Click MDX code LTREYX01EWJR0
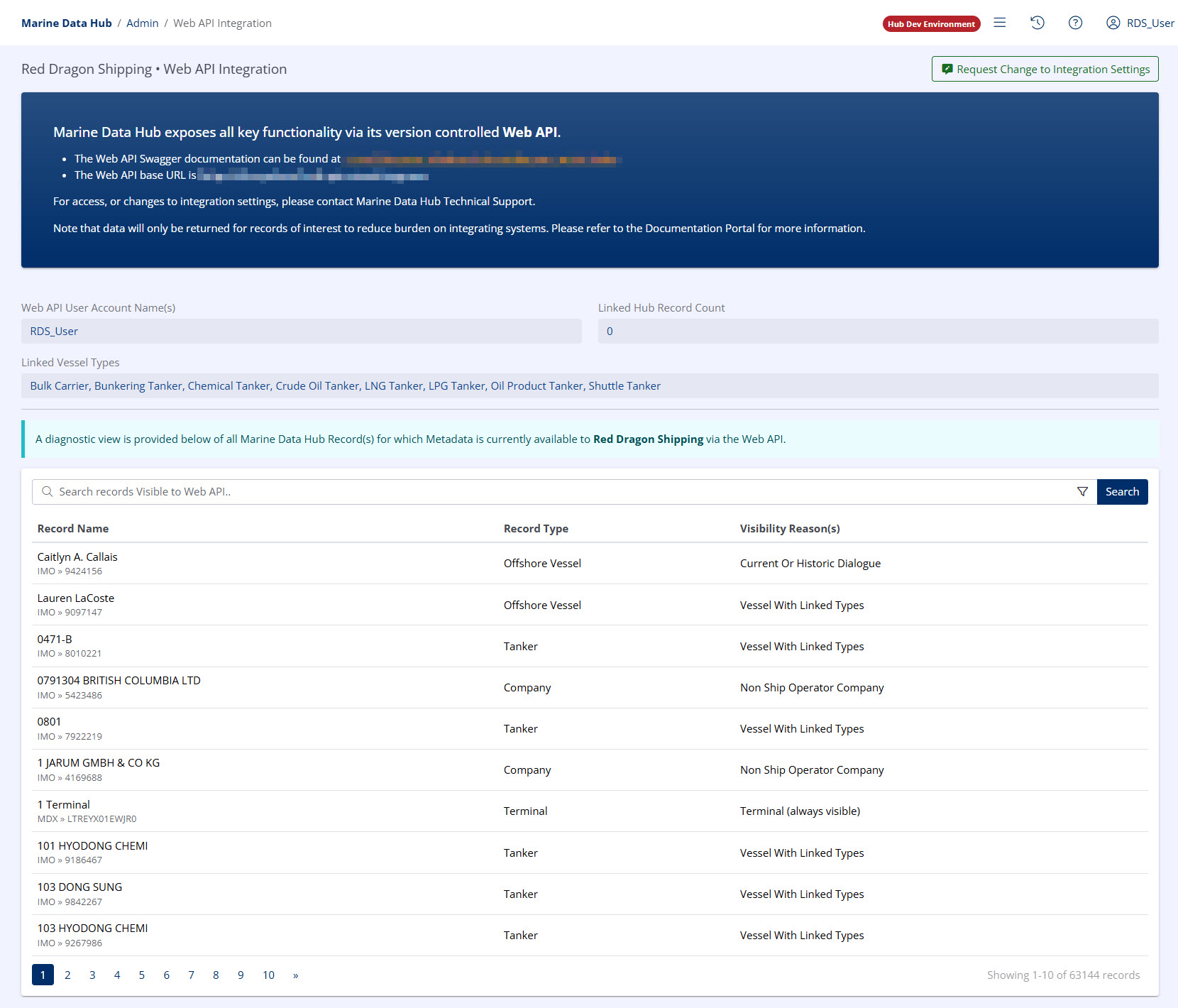This screenshot has height=1008, width=1178. [x=101, y=818]
